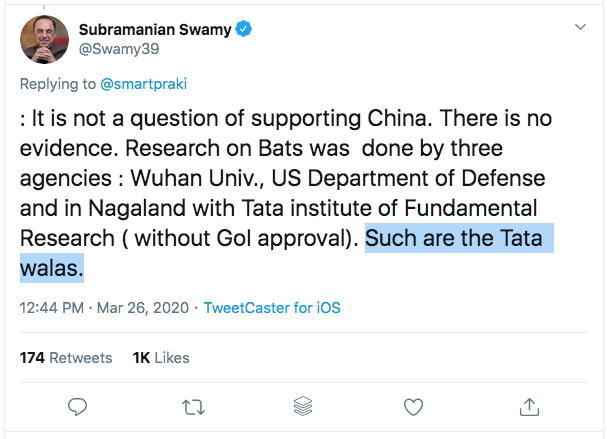Expand the tweet options chevron menu

(579, 27)
